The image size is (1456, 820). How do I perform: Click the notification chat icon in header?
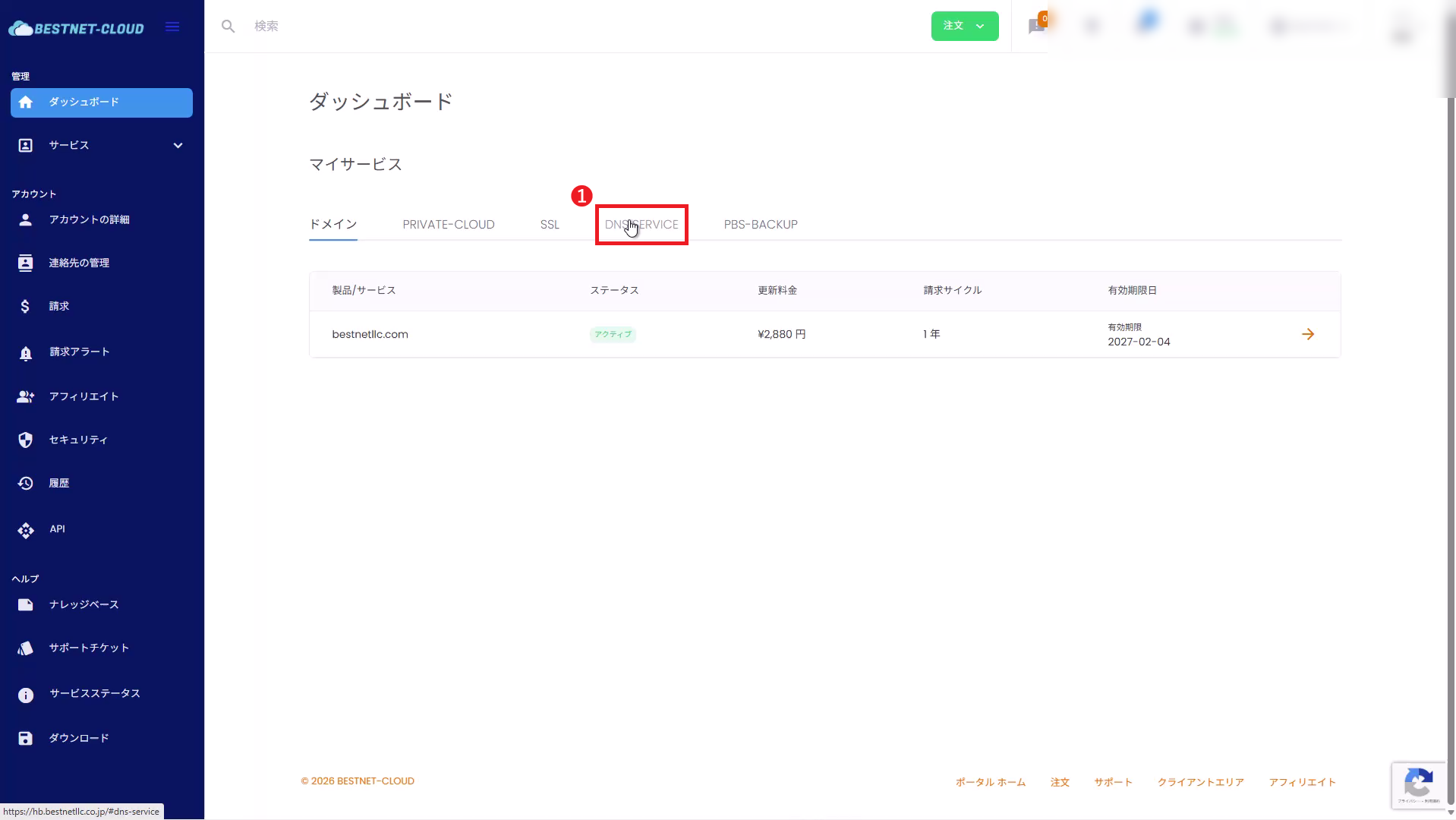1036,27
